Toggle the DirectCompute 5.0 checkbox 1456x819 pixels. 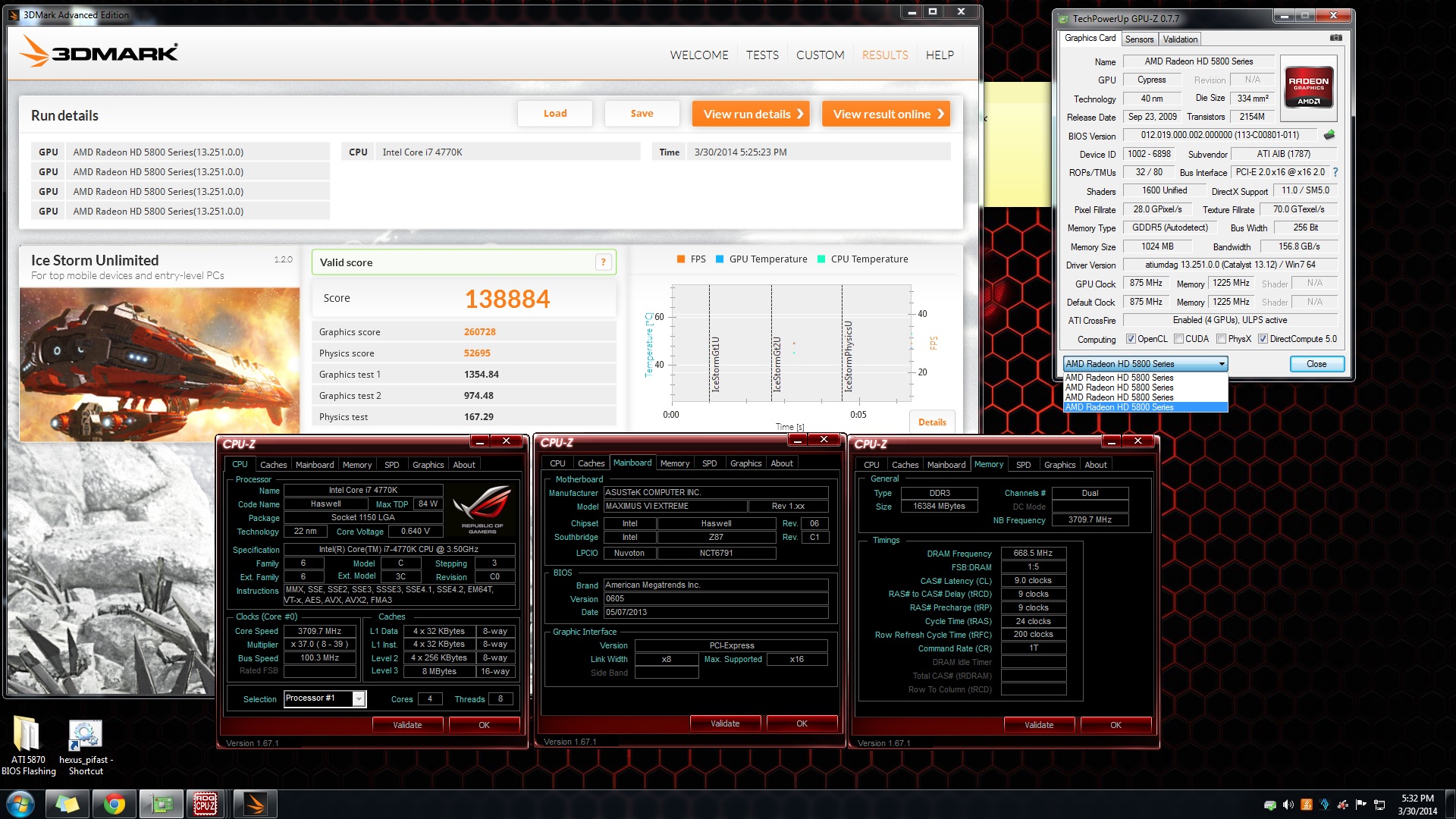(1263, 339)
